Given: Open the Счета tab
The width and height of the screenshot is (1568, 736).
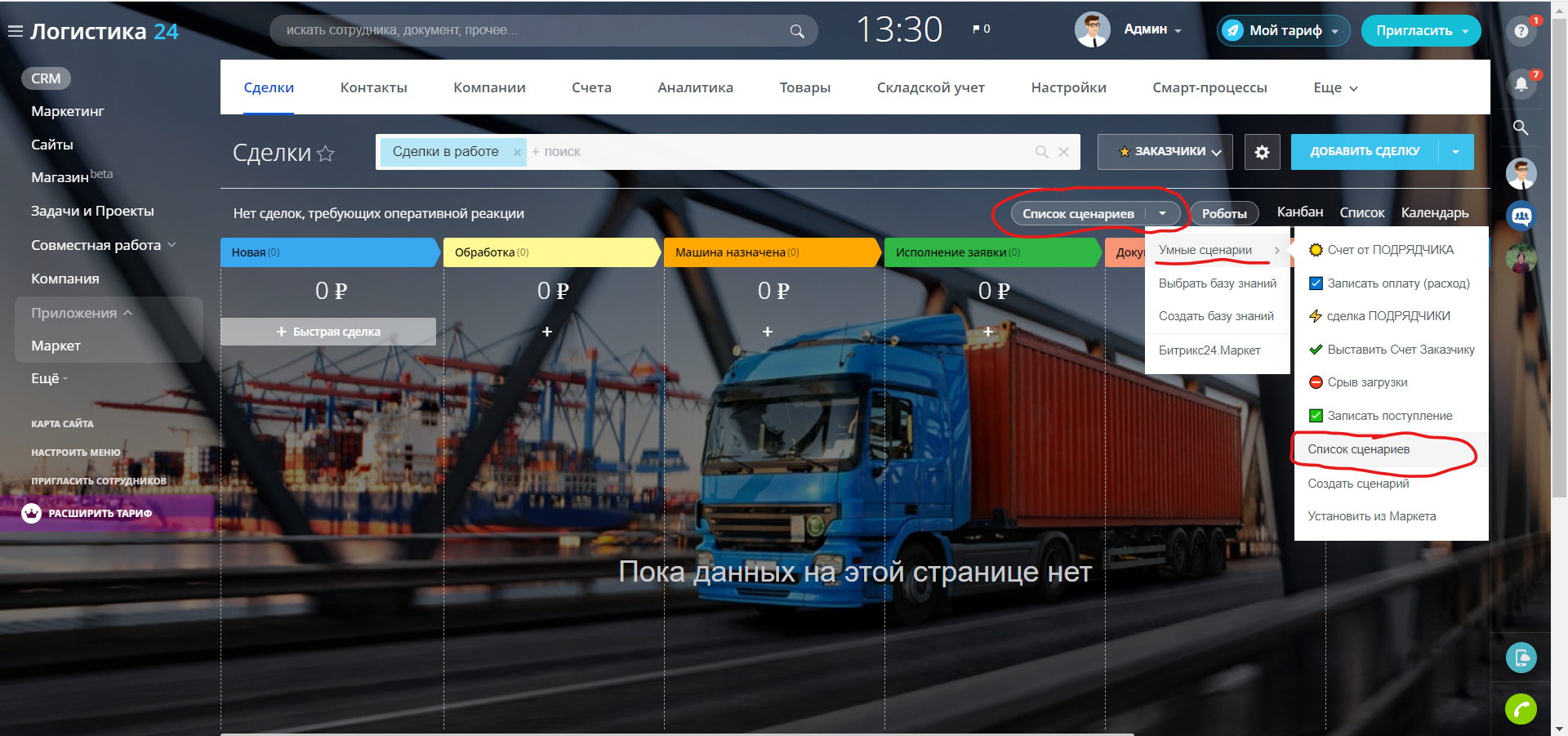Looking at the screenshot, I should tap(591, 88).
